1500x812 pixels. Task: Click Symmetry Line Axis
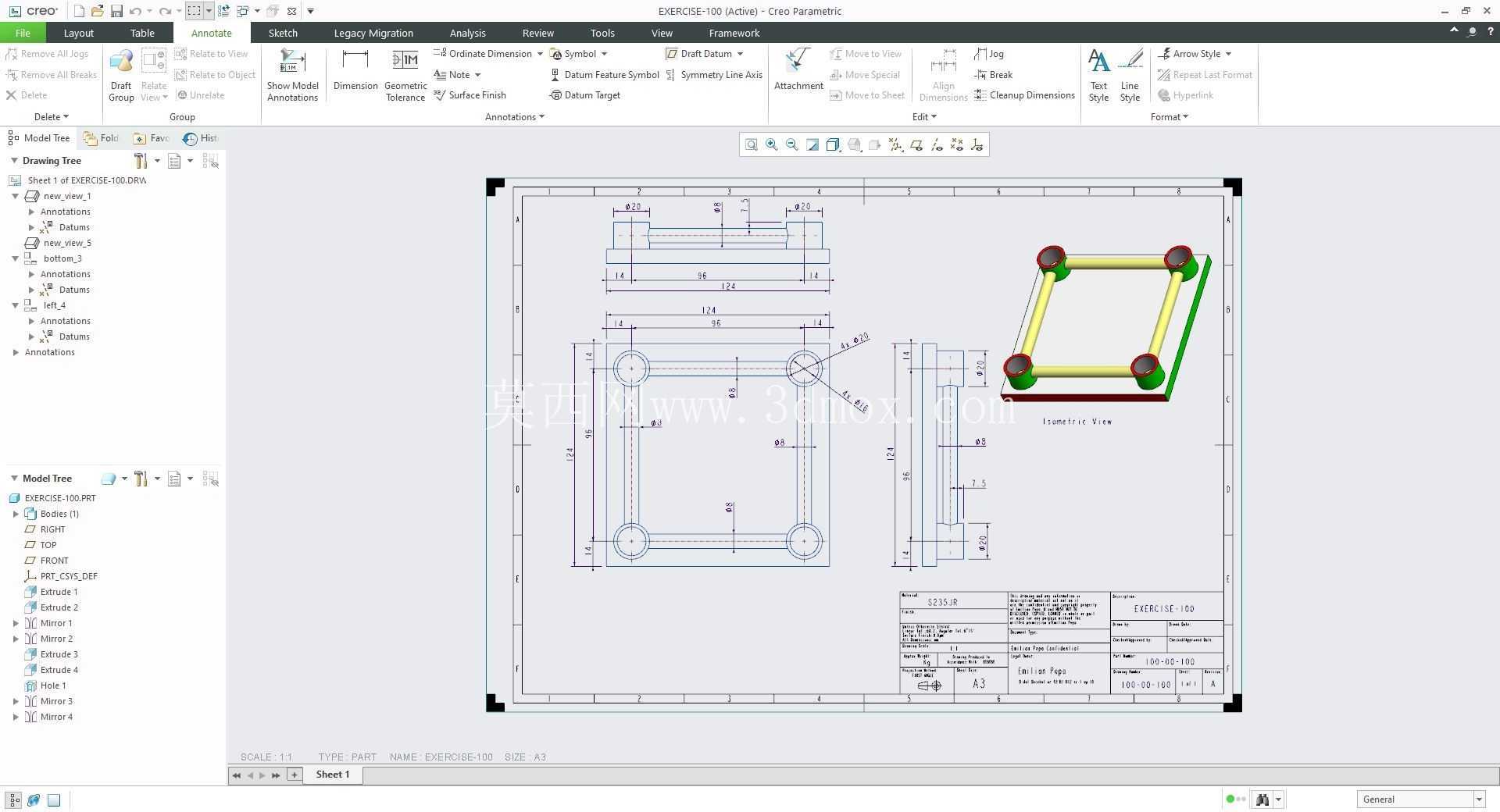[x=714, y=75]
